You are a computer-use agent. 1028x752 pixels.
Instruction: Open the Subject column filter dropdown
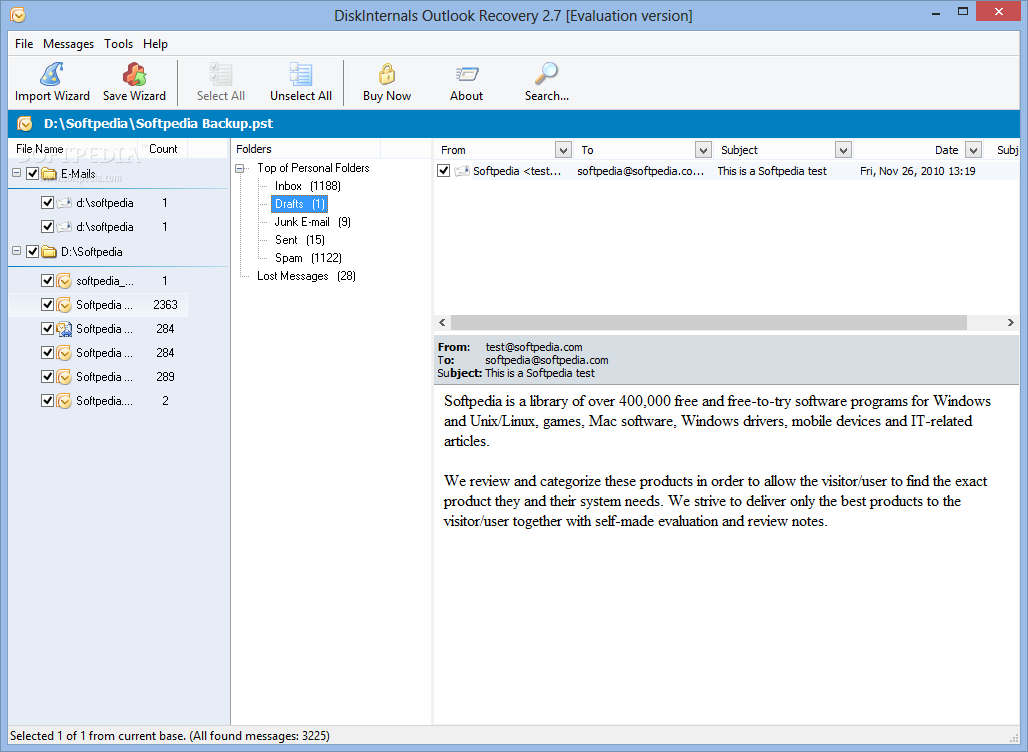click(843, 150)
